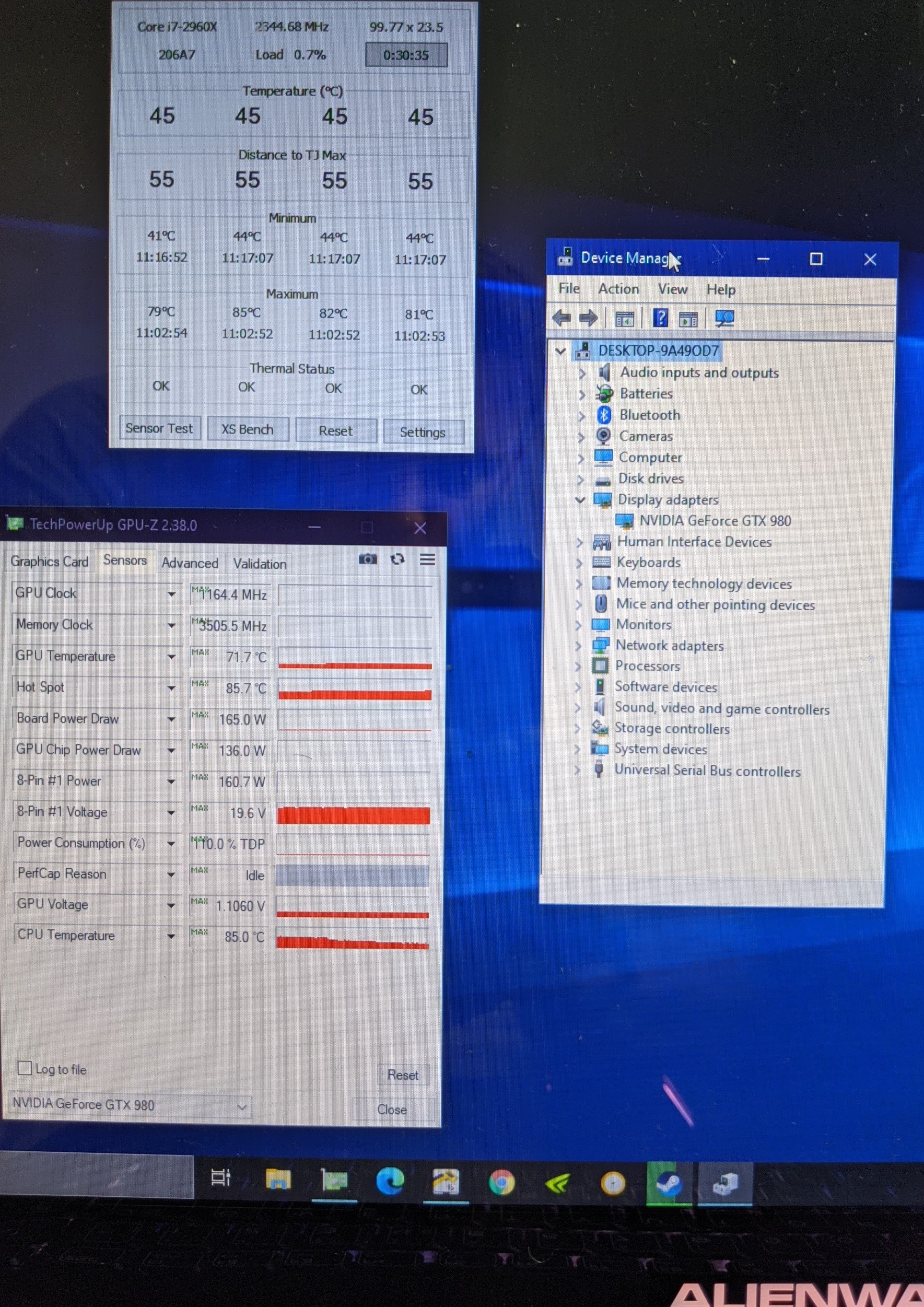Click Device Manager taskbar icon

[725, 1184]
